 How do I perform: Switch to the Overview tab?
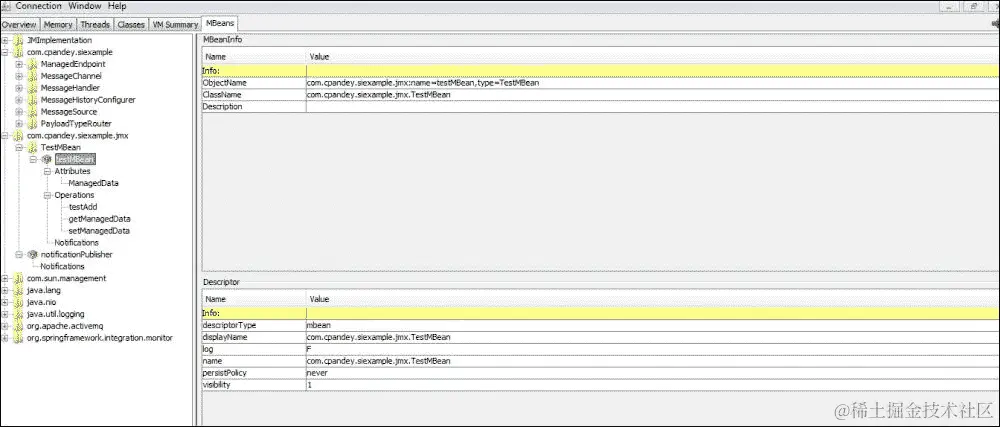coord(19,24)
